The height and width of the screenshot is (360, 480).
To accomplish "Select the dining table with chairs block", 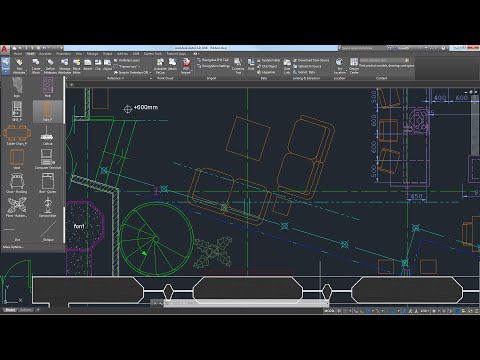I will click(17, 135).
